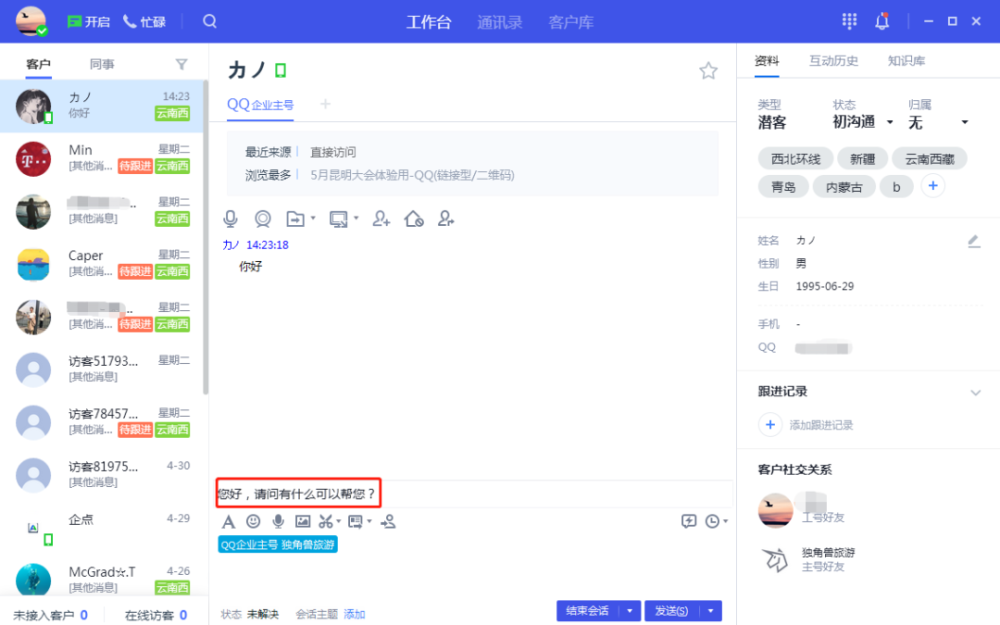Click the user profile avatar at top left
Image resolution: width=1000 pixels, height=625 pixels.
(x=31, y=21)
